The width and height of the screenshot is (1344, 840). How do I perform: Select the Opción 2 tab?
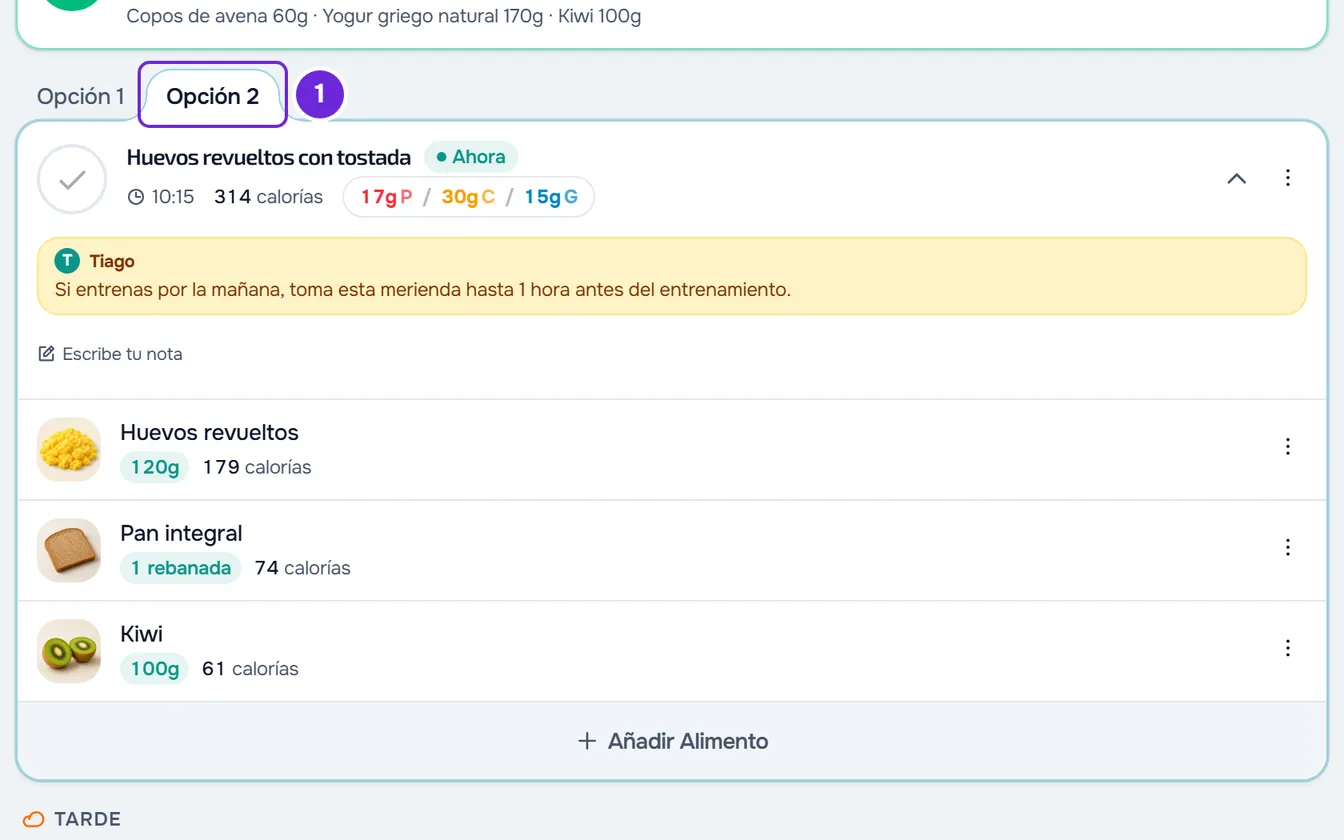click(213, 96)
